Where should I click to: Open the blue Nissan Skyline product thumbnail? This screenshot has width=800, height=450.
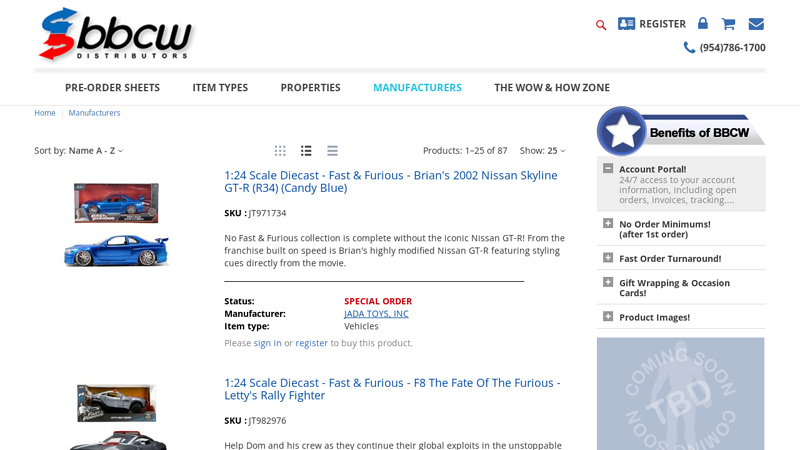116,226
